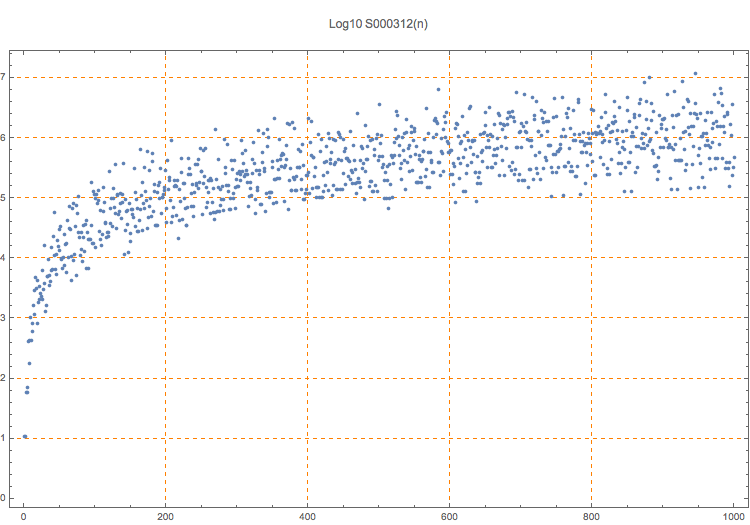Click y-axis label 0
This screenshot has height=525, width=750.
tap(2, 498)
